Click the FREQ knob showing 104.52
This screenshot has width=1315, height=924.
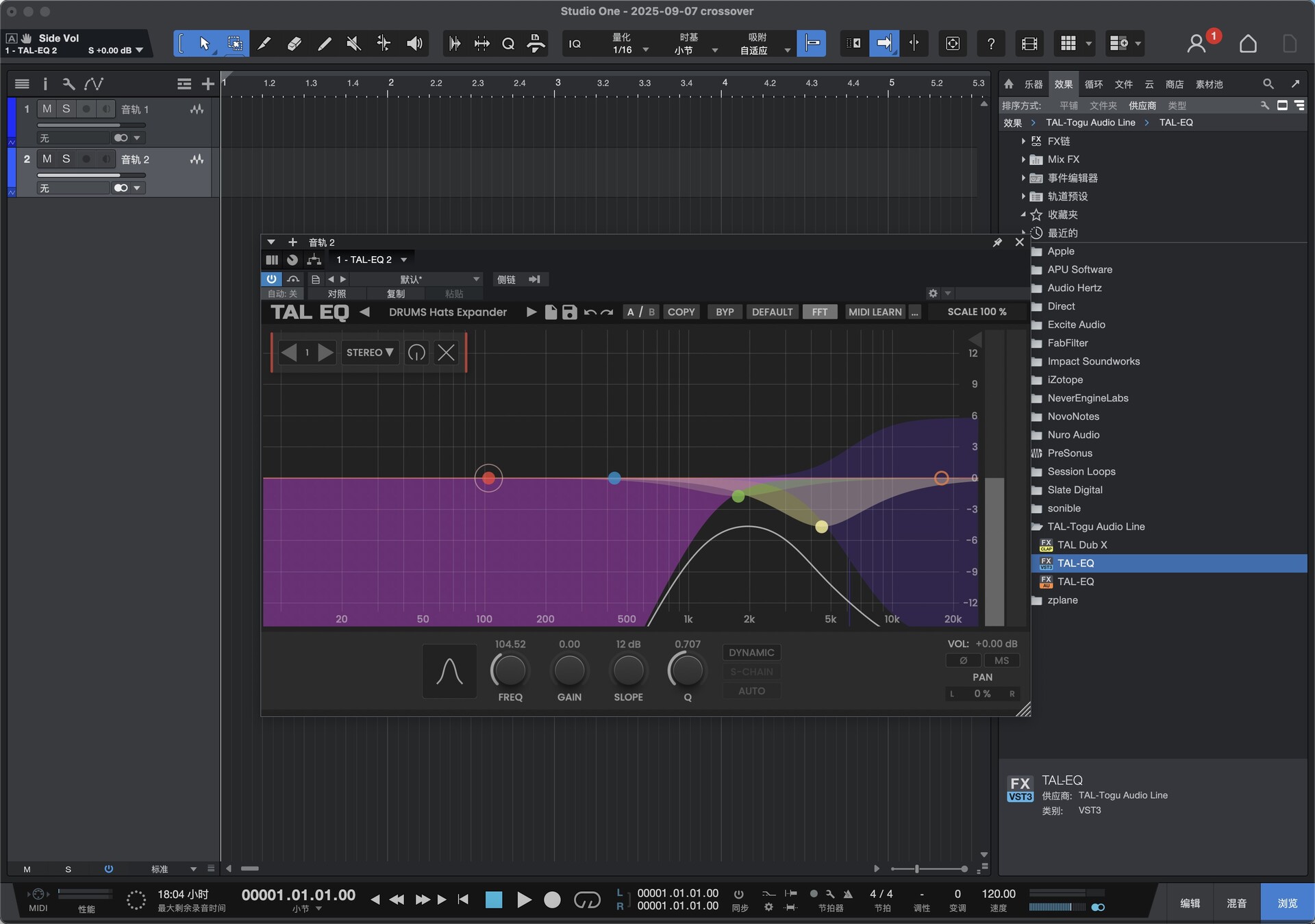tap(510, 671)
